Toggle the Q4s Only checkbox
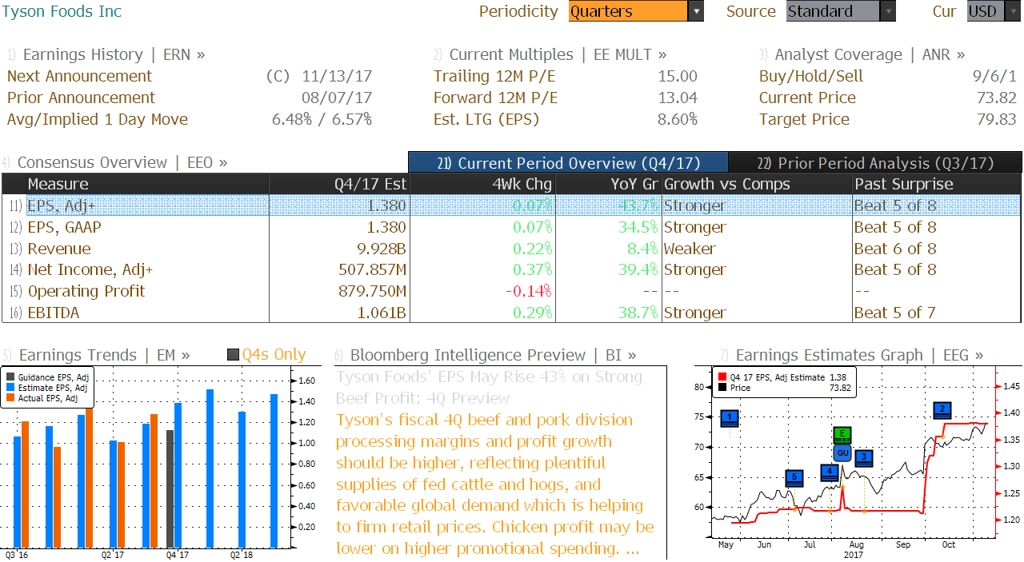Viewport: 1024px width, 562px height. tap(232, 355)
